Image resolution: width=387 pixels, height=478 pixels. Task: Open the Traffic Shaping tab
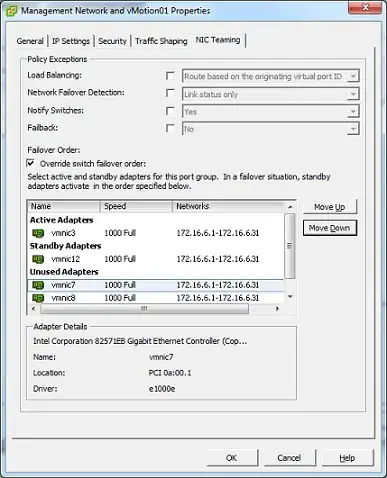pyautogui.click(x=161, y=41)
